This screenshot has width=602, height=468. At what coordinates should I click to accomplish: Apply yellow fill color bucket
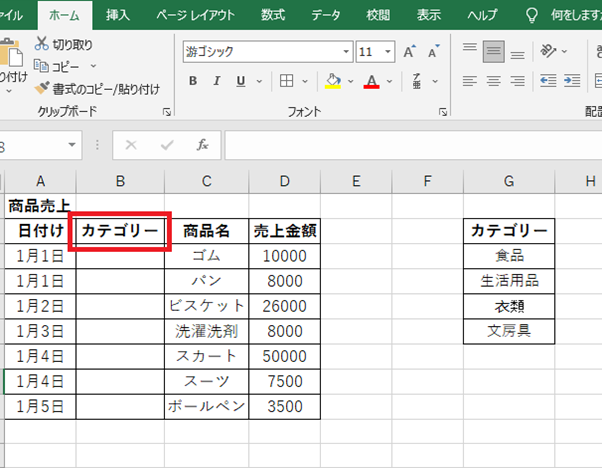(333, 81)
